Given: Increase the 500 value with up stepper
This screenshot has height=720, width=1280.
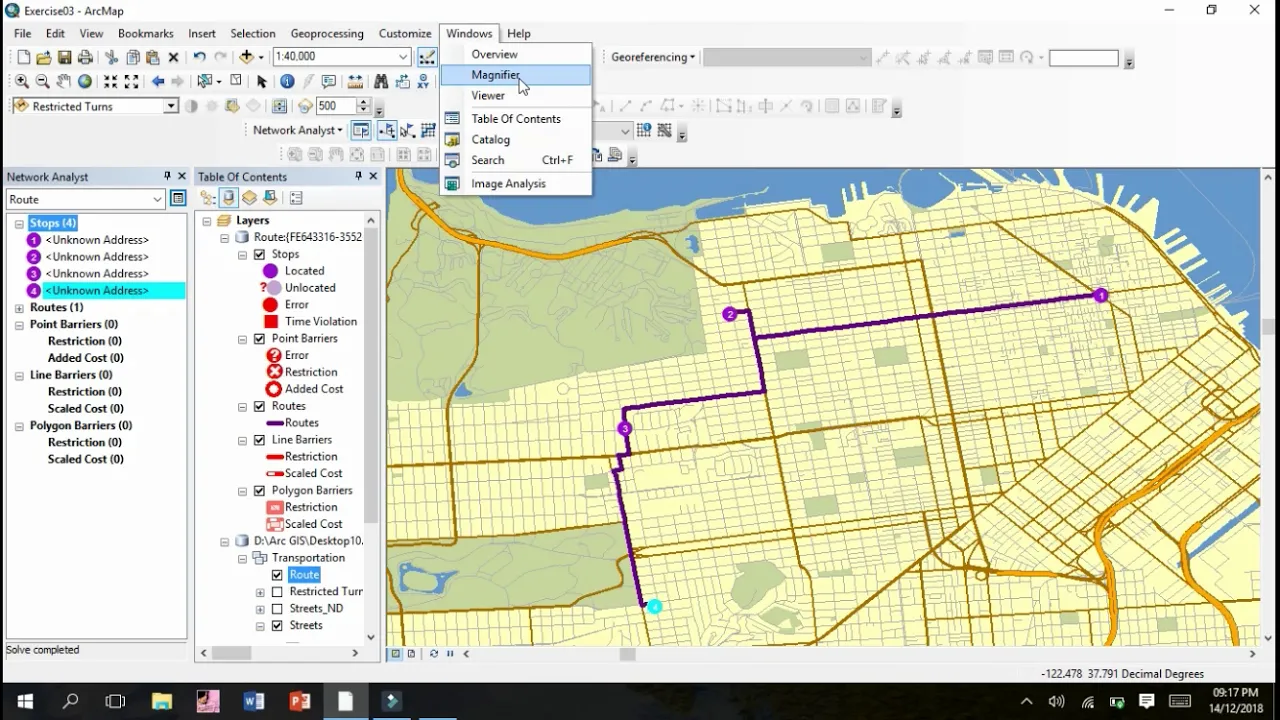Looking at the screenshot, I should click(x=364, y=102).
